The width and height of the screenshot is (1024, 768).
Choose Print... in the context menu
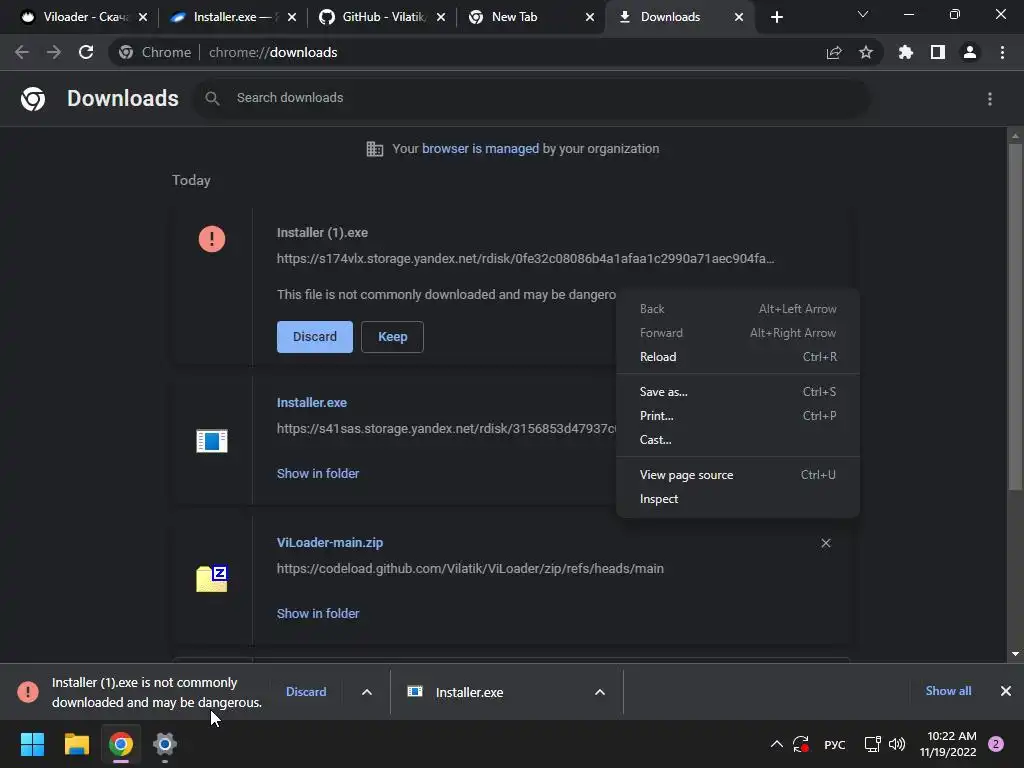point(738,416)
